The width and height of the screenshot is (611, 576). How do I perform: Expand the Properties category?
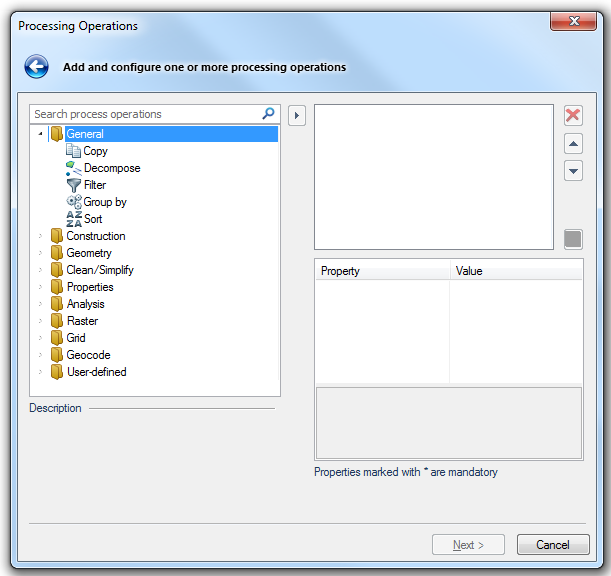pos(40,287)
